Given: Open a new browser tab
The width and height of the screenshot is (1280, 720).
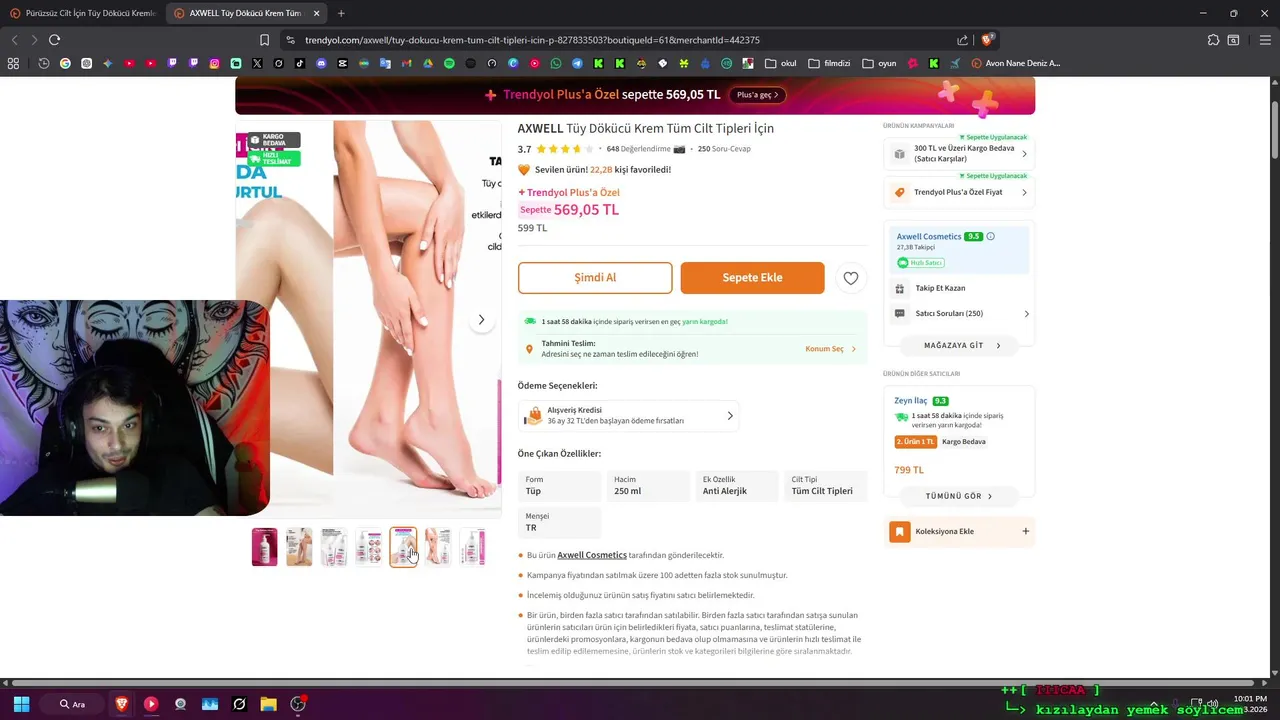Looking at the screenshot, I should (x=341, y=13).
